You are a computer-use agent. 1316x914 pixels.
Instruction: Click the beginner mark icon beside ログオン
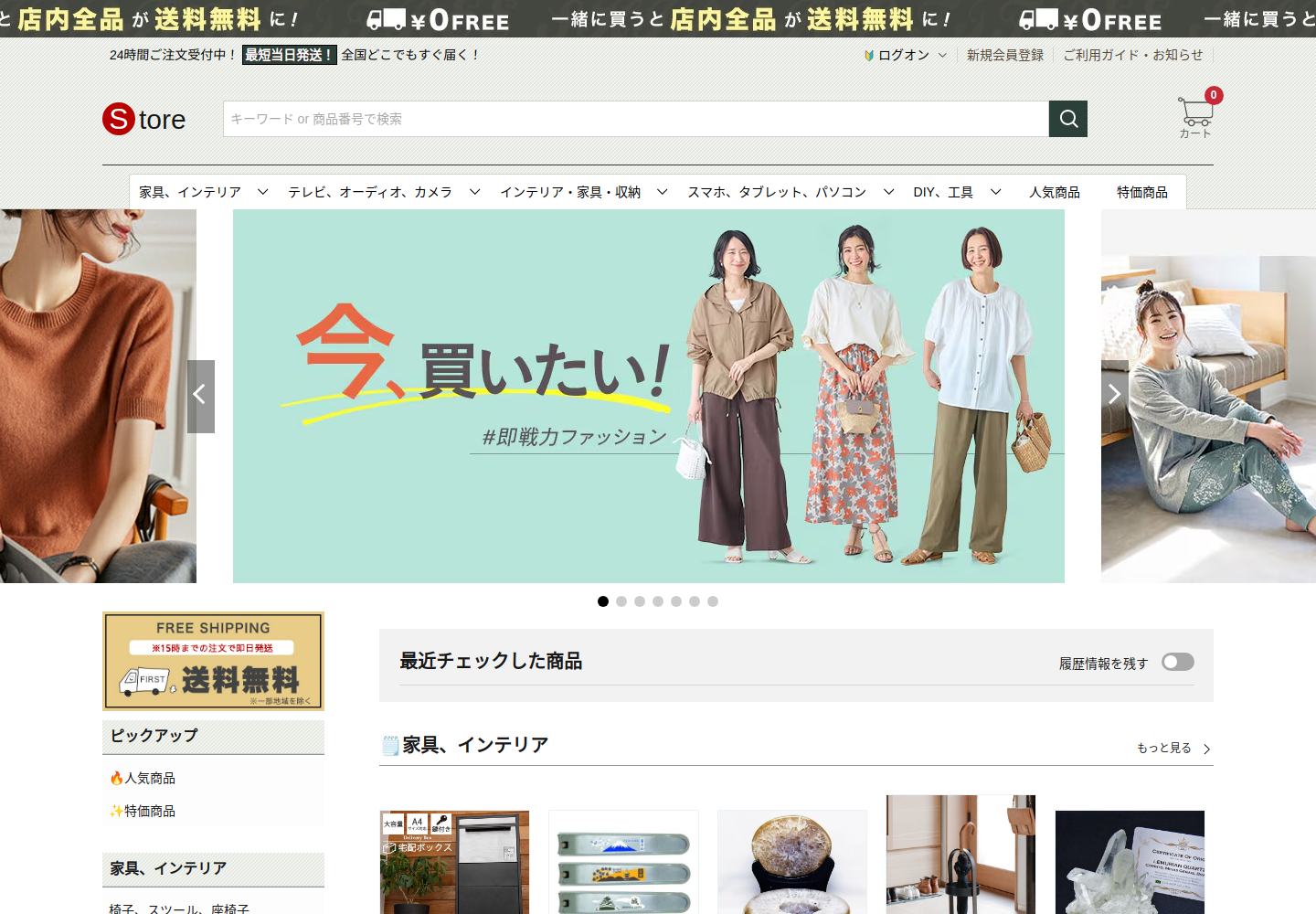click(869, 56)
